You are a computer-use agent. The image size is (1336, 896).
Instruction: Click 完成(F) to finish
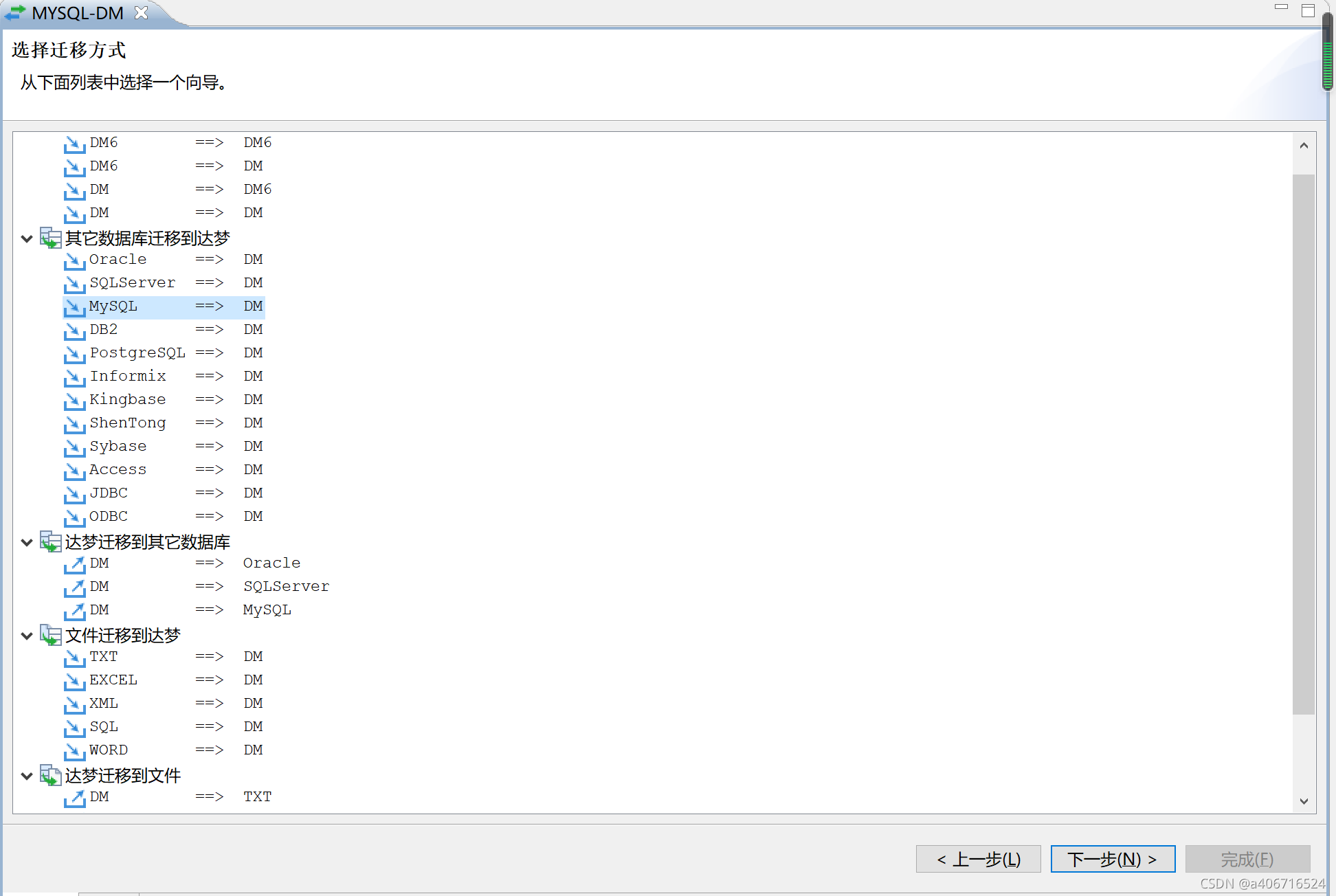click(1248, 857)
